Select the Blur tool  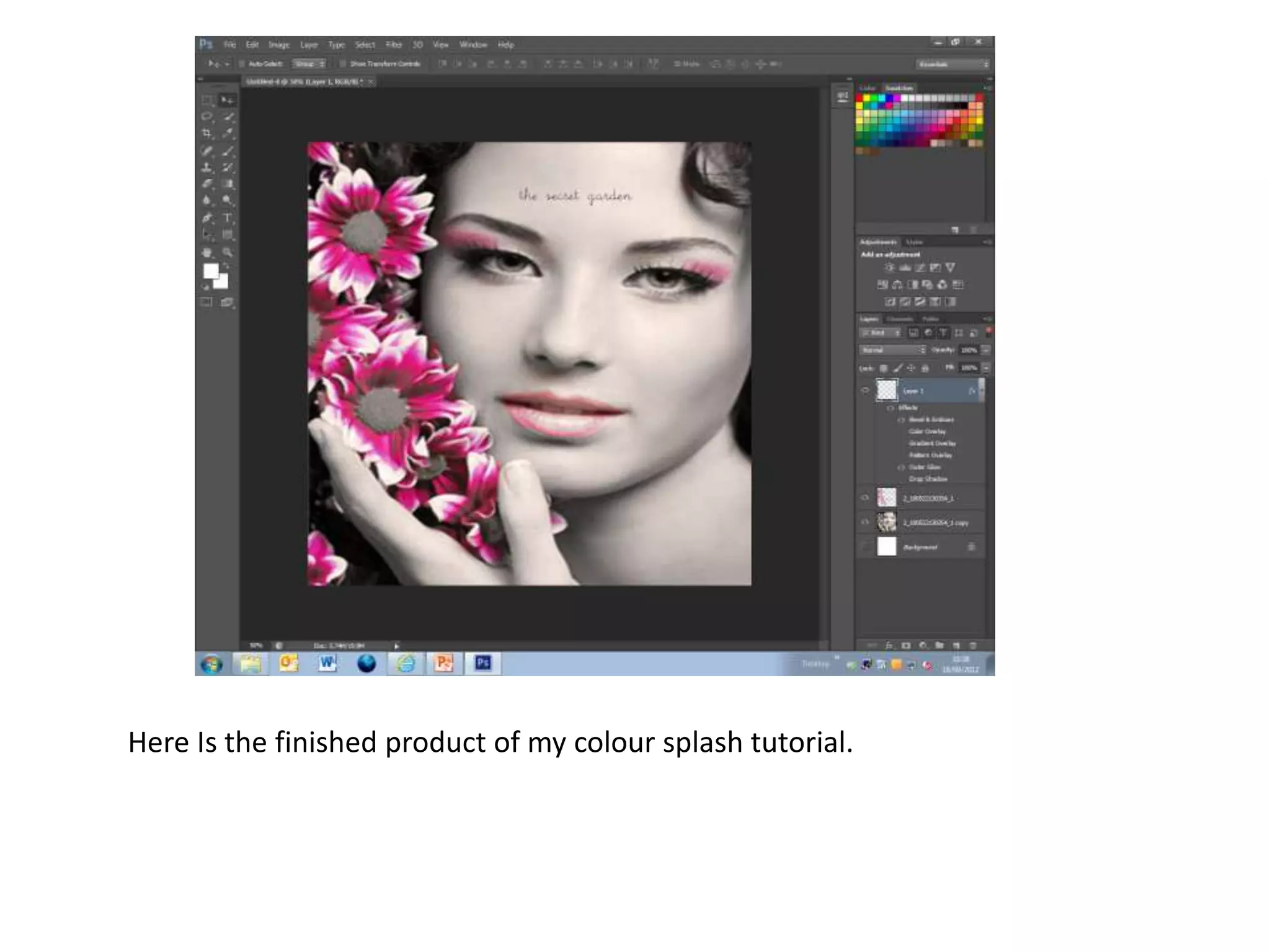coord(207,201)
